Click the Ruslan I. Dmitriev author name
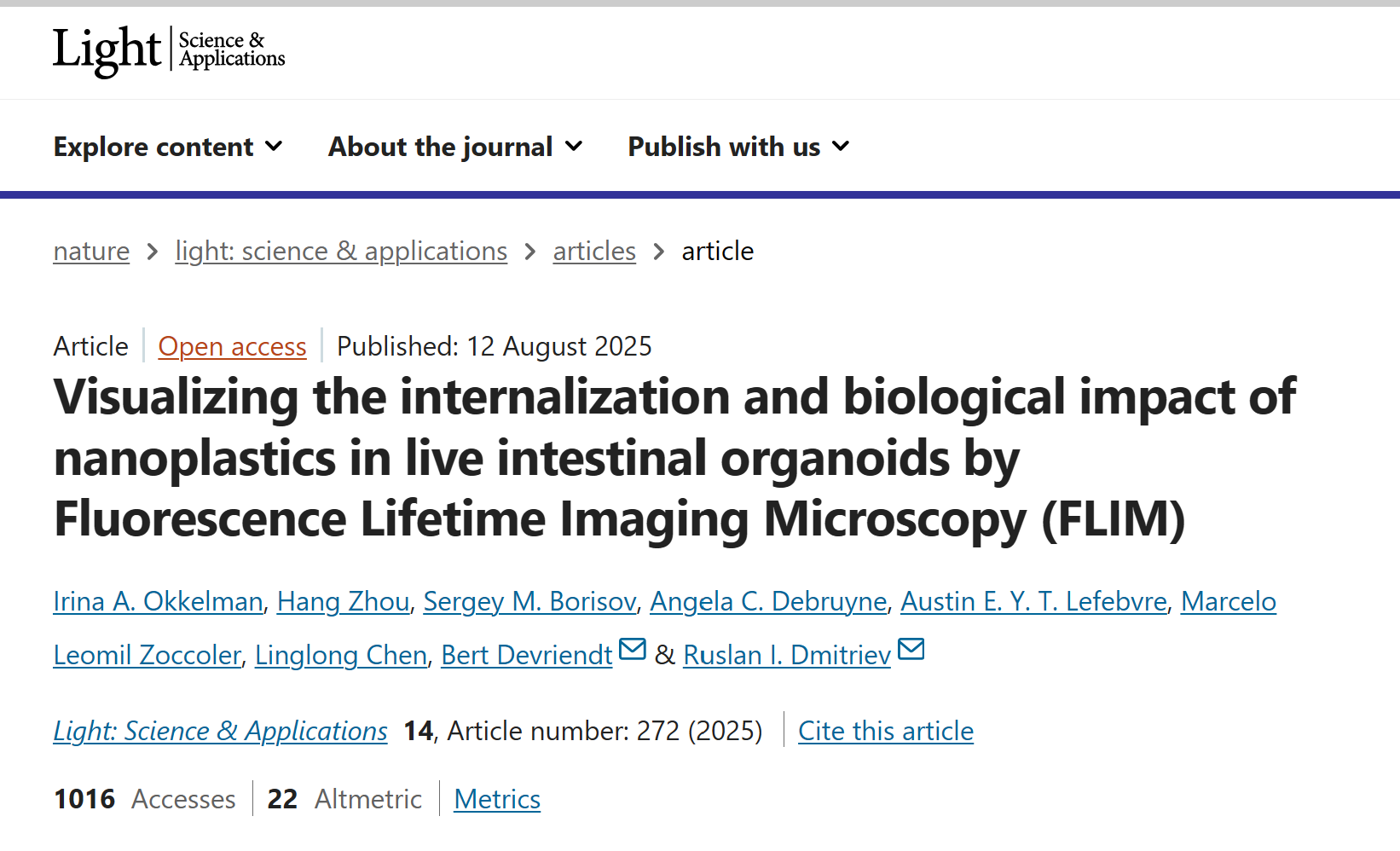 (x=787, y=655)
